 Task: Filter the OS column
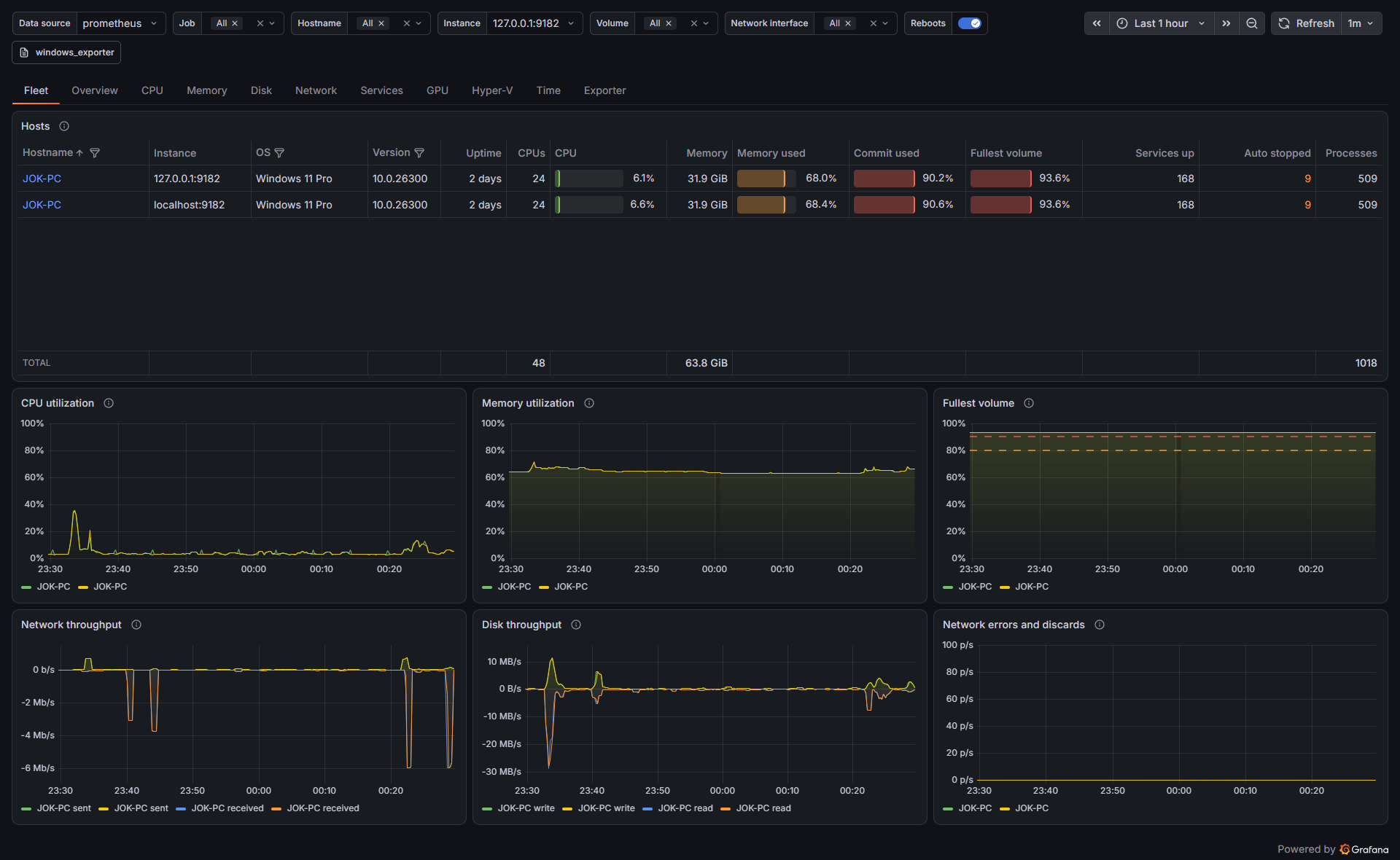coord(279,153)
